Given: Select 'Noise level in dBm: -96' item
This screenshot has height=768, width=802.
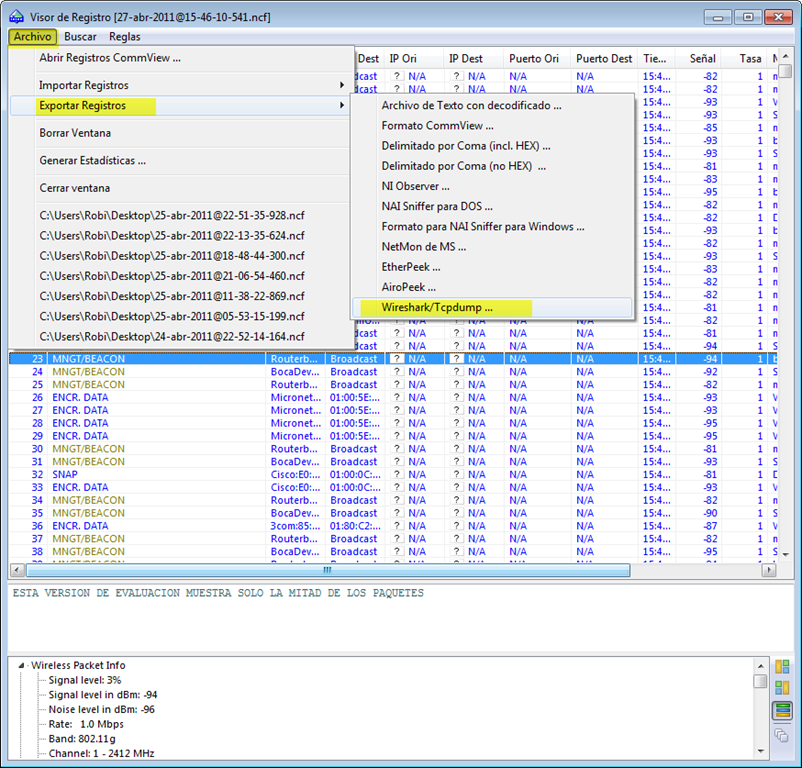Looking at the screenshot, I should pos(101,709).
